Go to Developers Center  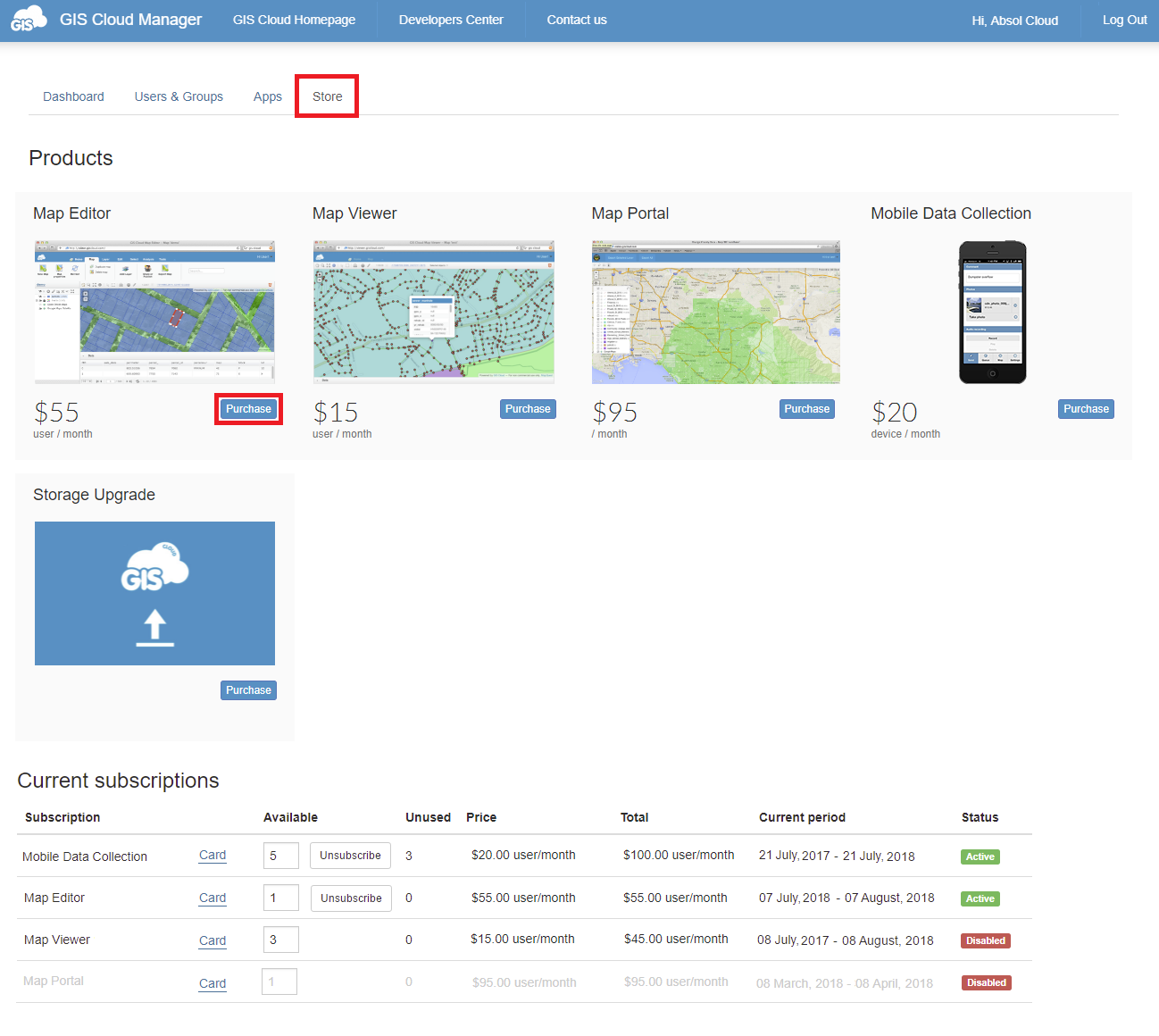point(451,20)
